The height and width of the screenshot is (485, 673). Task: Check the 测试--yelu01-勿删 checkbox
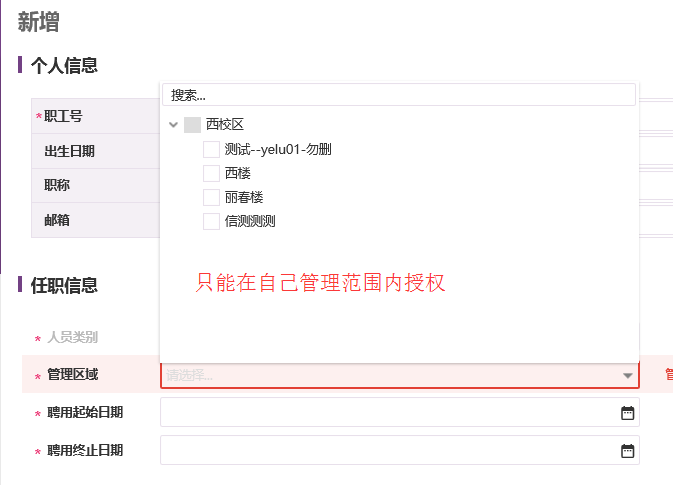(211, 149)
